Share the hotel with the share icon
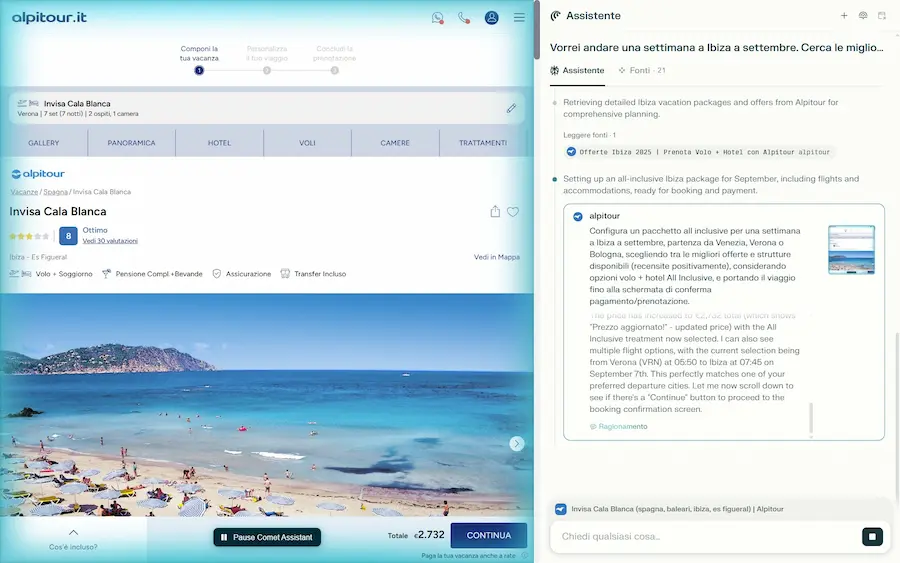Viewport: 900px width, 563px height. coord(495,211)
